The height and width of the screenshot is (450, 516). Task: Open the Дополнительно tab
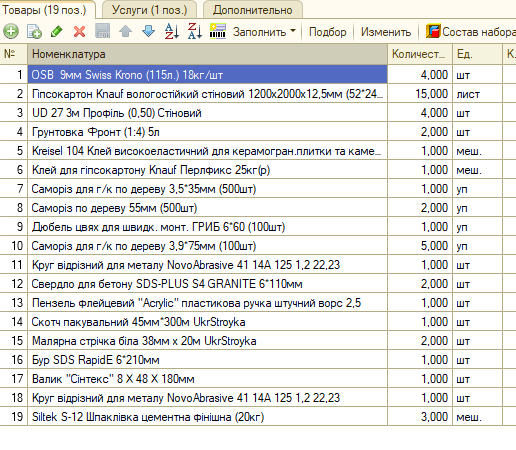(x=253, y=10)
